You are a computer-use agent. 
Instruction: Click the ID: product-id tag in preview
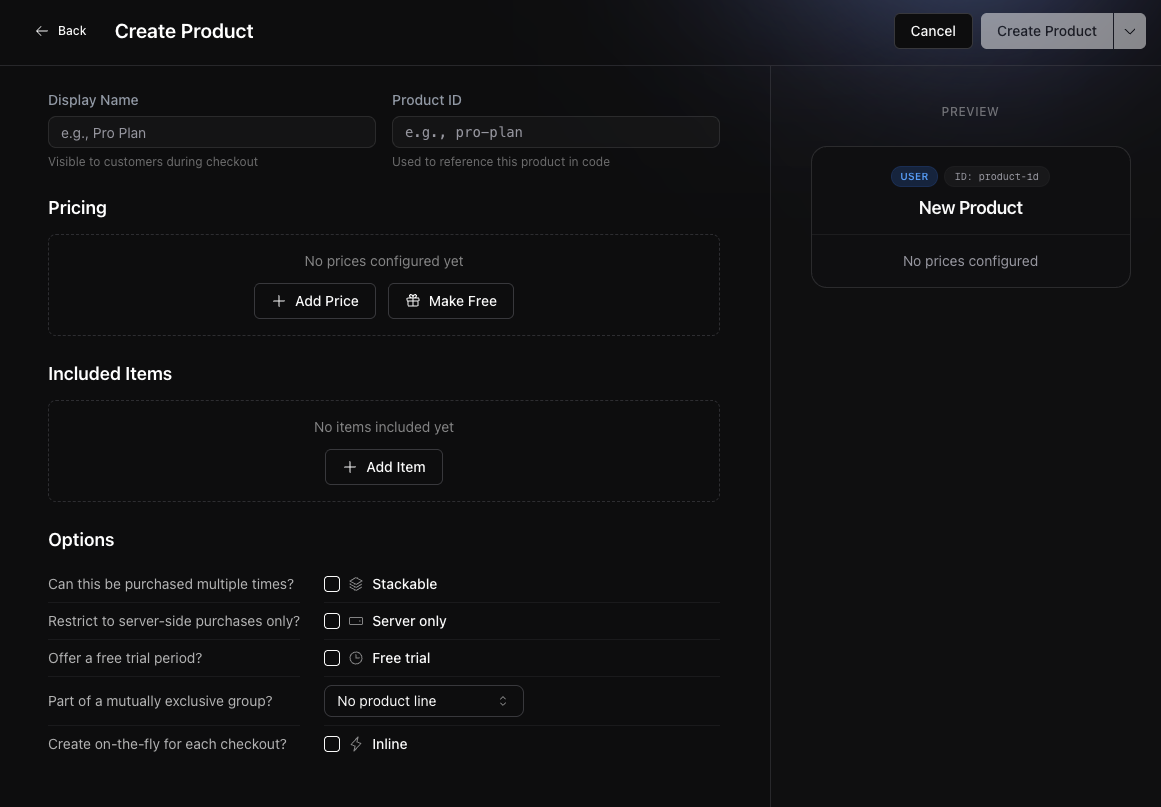point(997,176)
